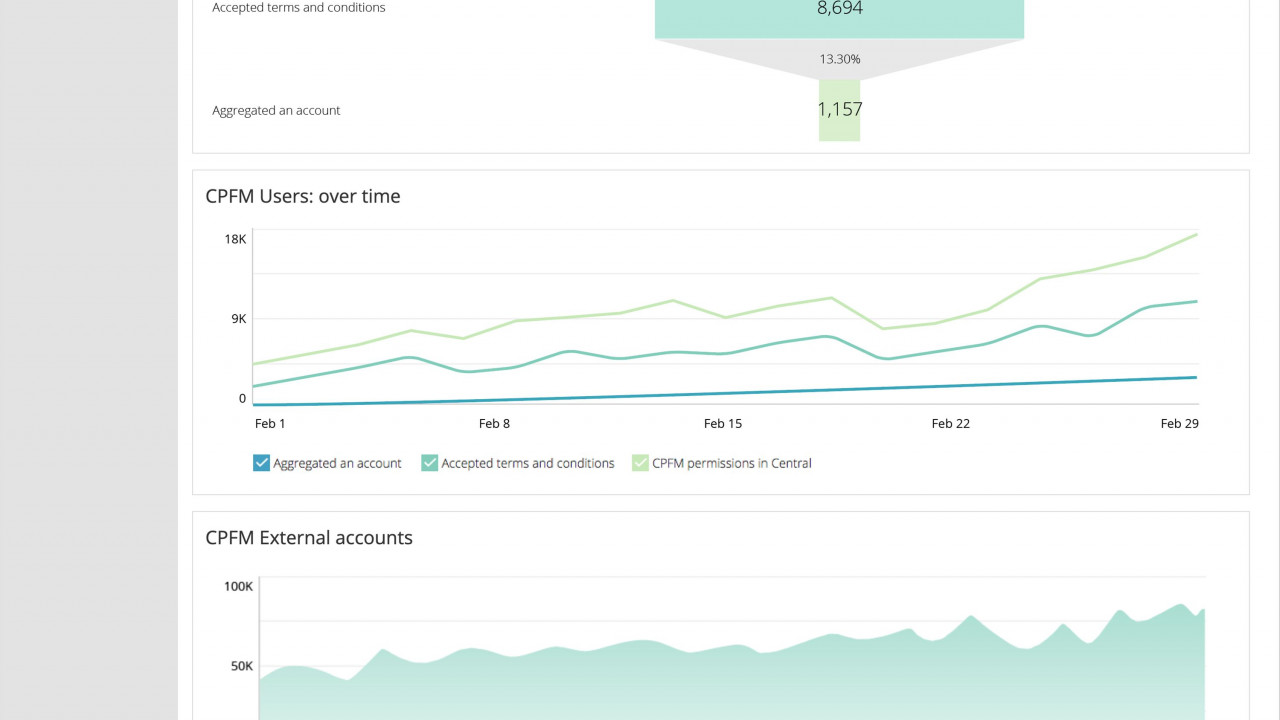Screen dimensions: 1280x720
Task: Click the 13.30% conversion rate label
Action: coord(839,59)
